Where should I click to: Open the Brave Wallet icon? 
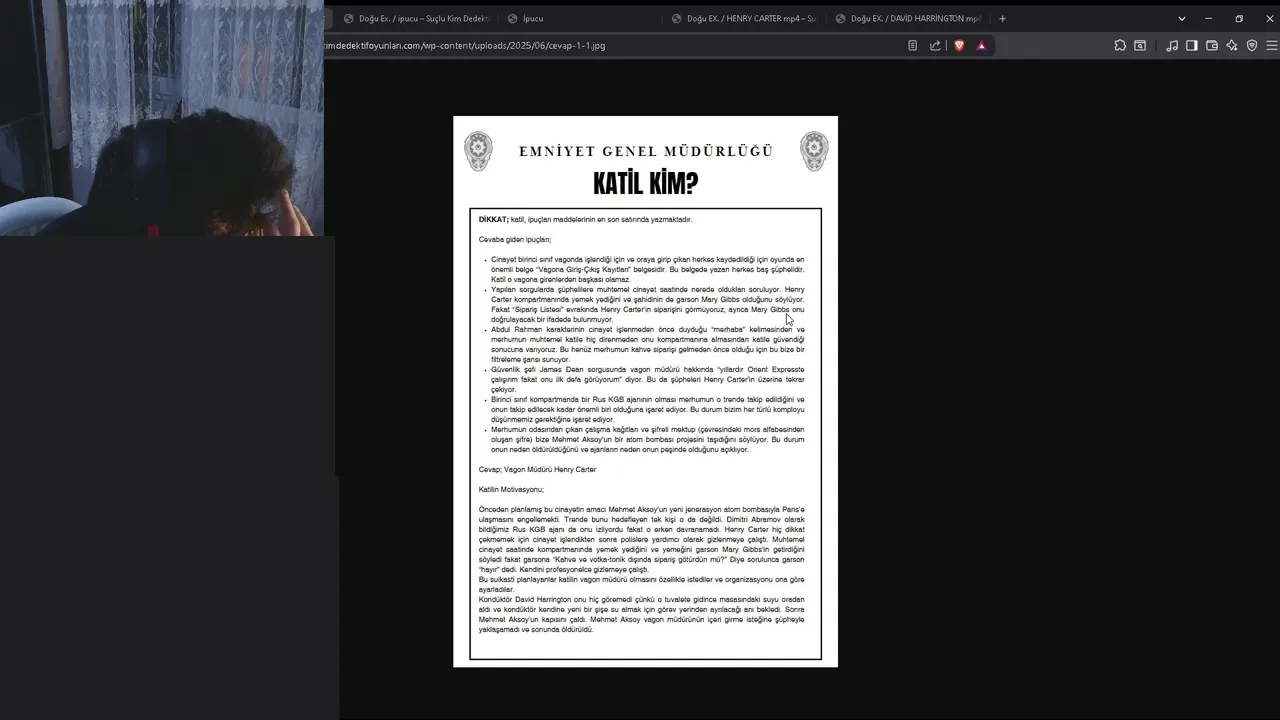pyautogui.click(x=1212, y=45)
